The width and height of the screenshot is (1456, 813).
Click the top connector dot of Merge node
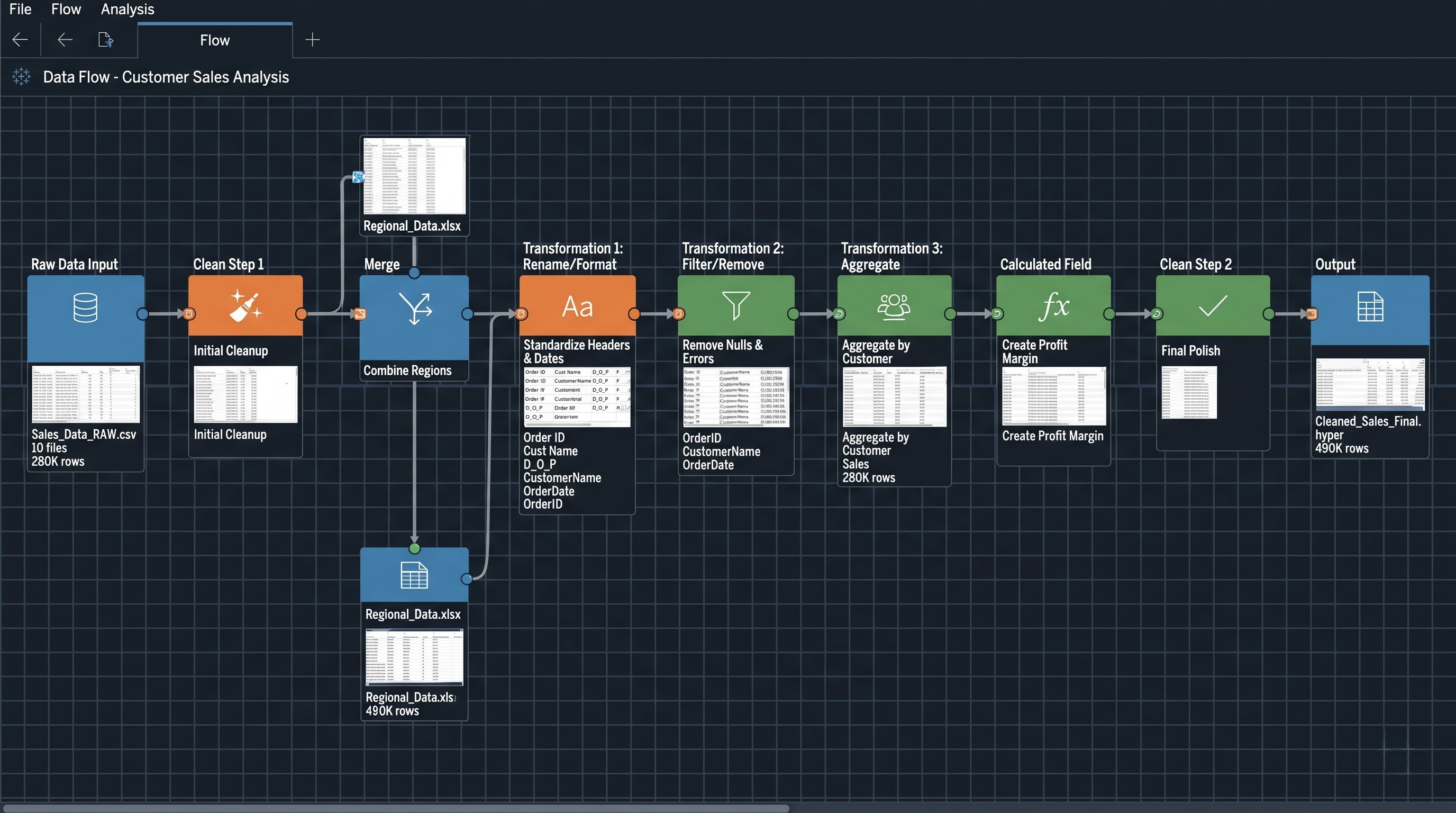tap(414, 273)
